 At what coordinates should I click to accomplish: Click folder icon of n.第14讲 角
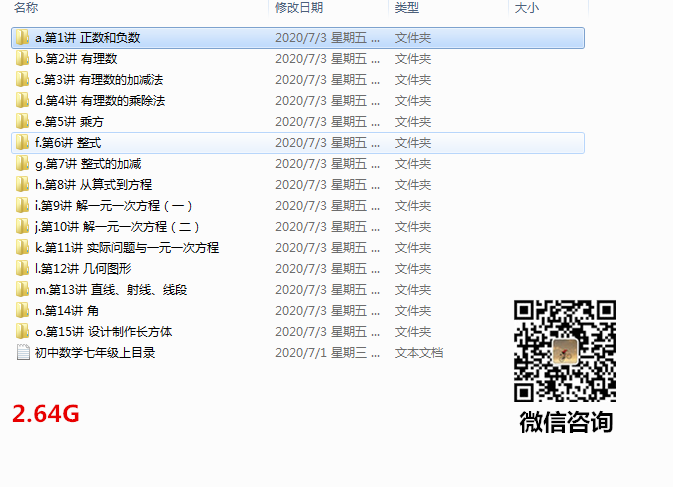[22, 311]
